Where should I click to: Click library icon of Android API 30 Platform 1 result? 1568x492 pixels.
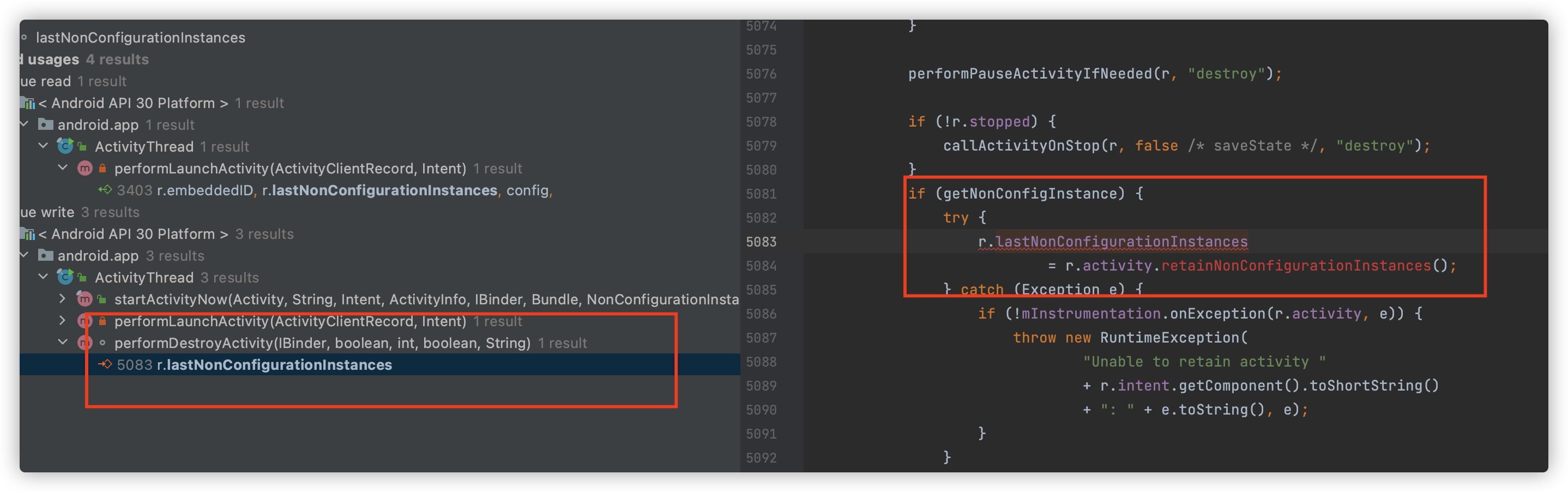[27, 103]
